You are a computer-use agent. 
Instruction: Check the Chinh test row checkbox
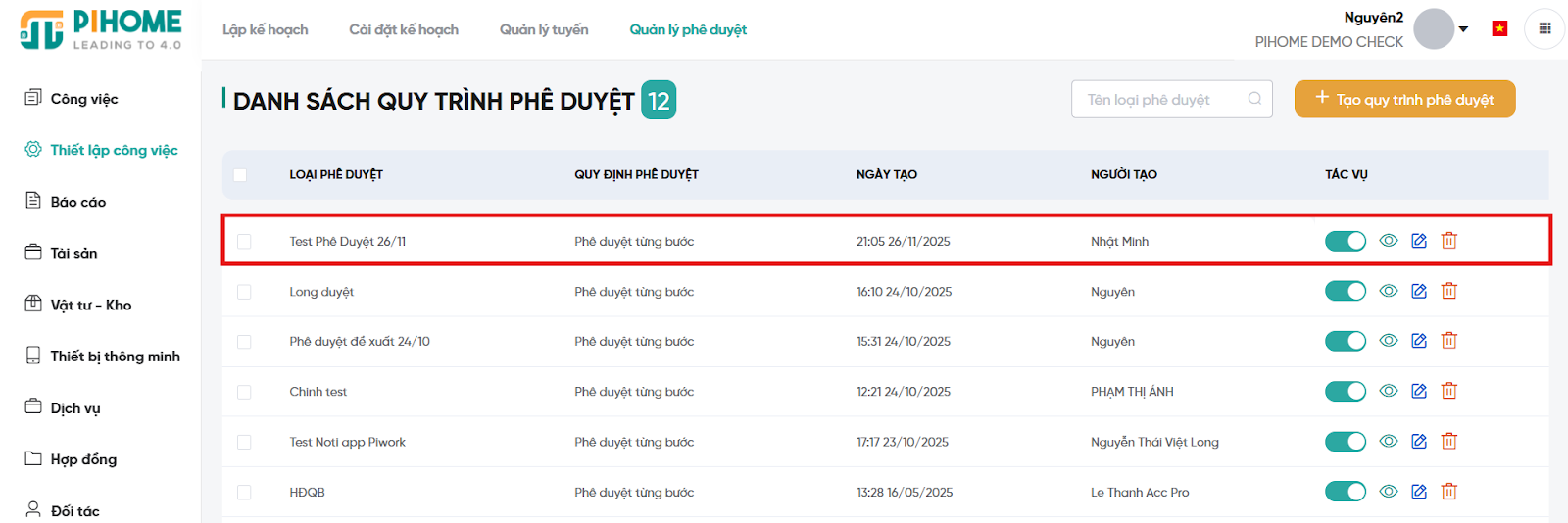click(x=244, y=392)
